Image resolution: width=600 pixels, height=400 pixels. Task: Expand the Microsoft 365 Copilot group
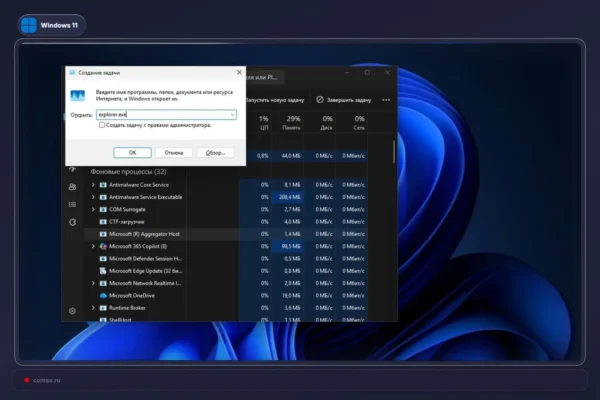pos(93,246)
